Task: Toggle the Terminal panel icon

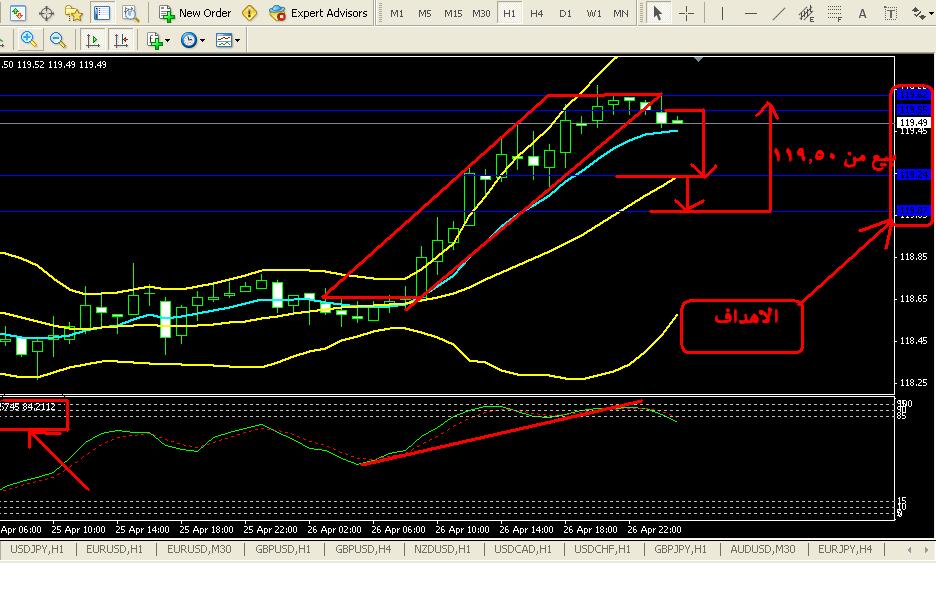Action: click(102, 13)
